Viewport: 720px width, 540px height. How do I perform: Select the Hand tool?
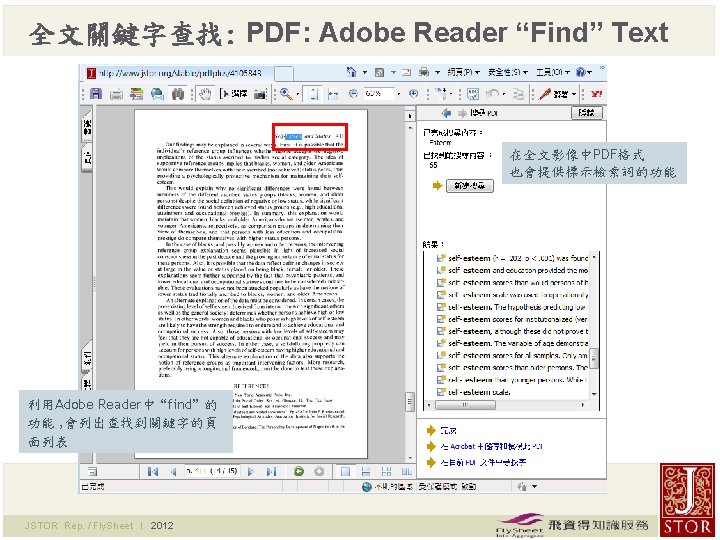click(x=205, y=94)
